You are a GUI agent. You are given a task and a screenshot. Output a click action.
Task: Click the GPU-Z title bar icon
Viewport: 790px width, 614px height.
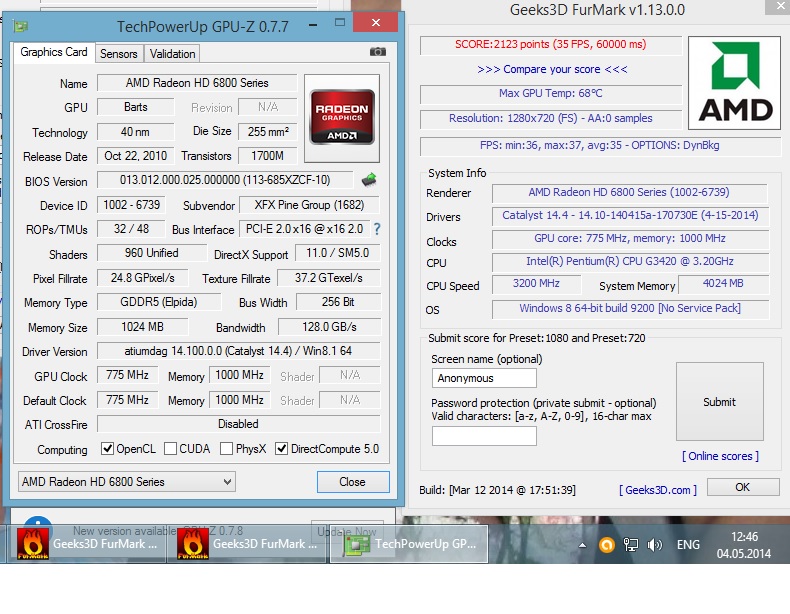pos(21,25)
